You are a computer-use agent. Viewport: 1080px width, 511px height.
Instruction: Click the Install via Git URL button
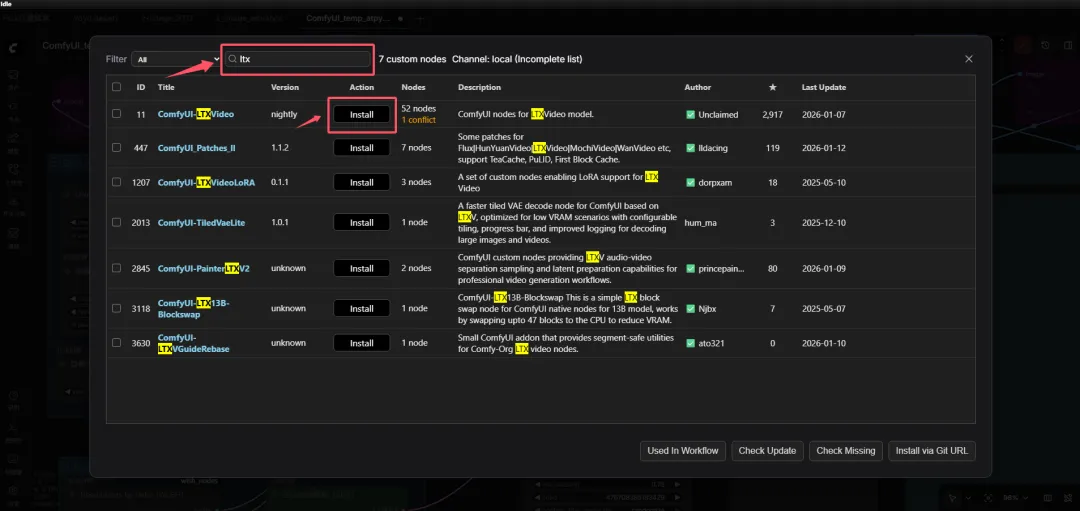tap(932, 450)
